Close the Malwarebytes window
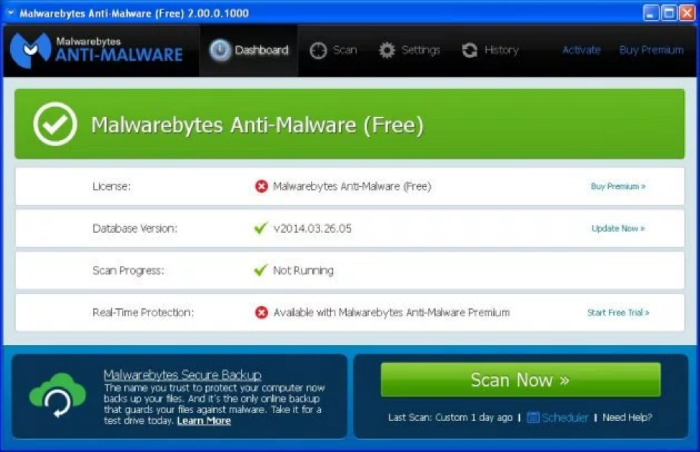The width and height of the screenshot is (700, 452). [687, 13]
